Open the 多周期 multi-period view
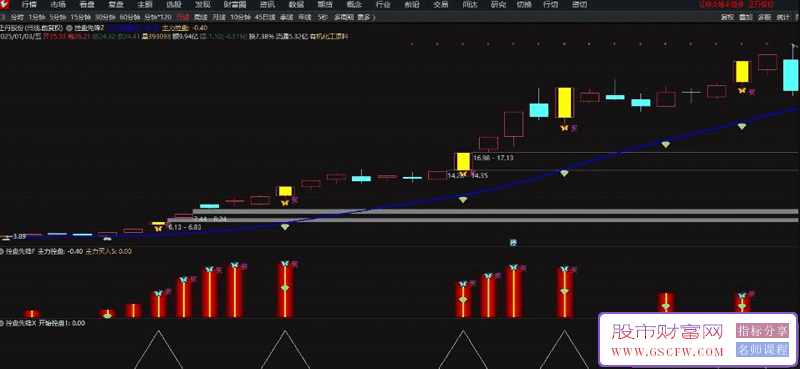 point(344,17)
